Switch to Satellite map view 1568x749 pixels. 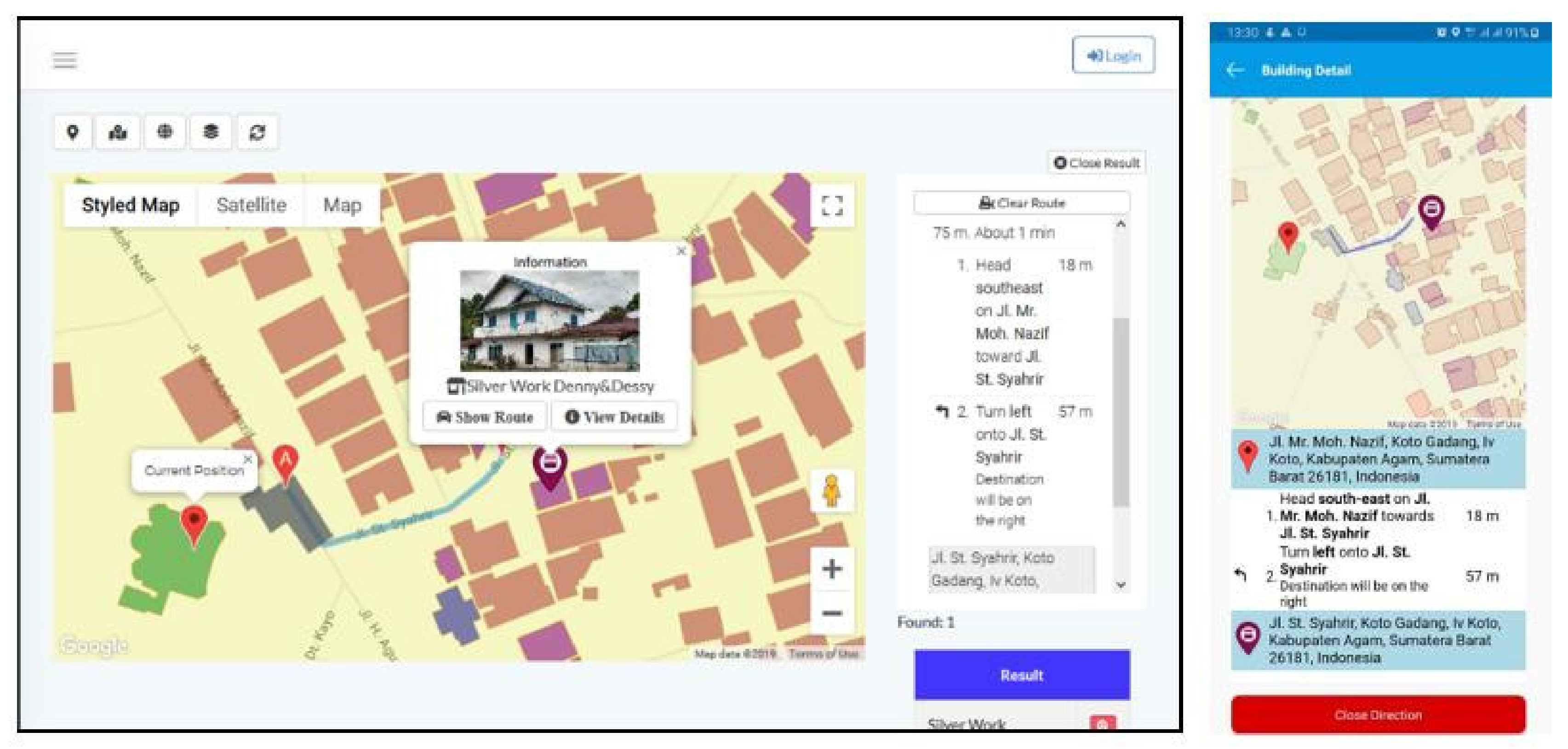[251, 205]
